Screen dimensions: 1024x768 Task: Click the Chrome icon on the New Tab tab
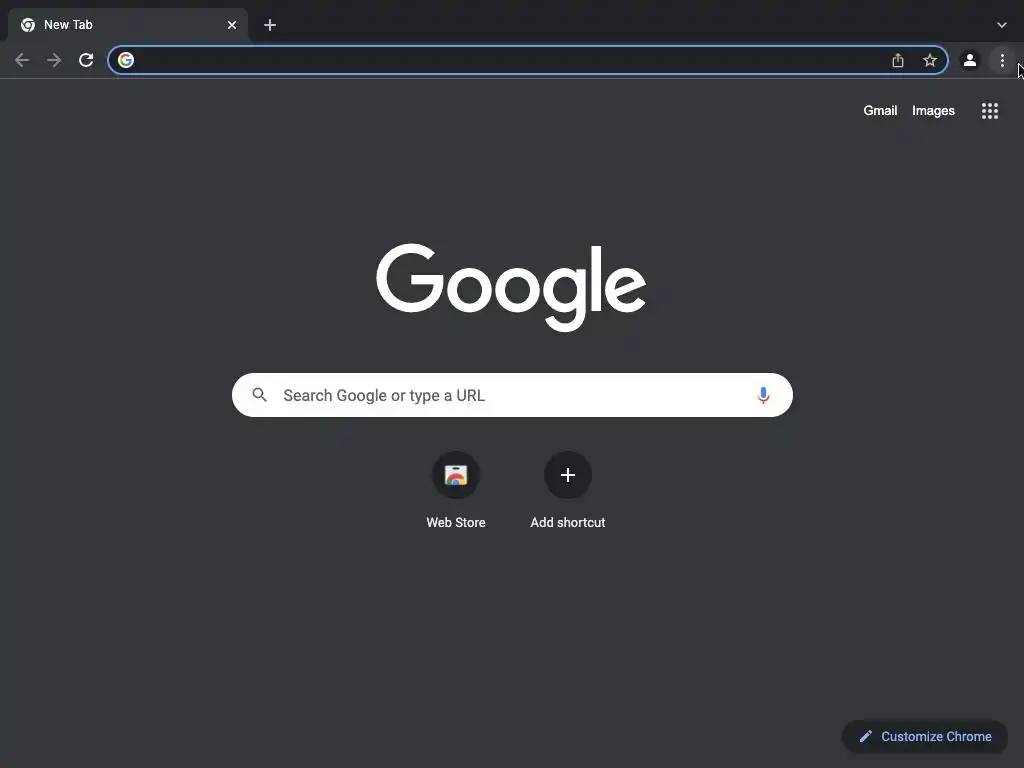pyautogui.click(x=28, y=25)
